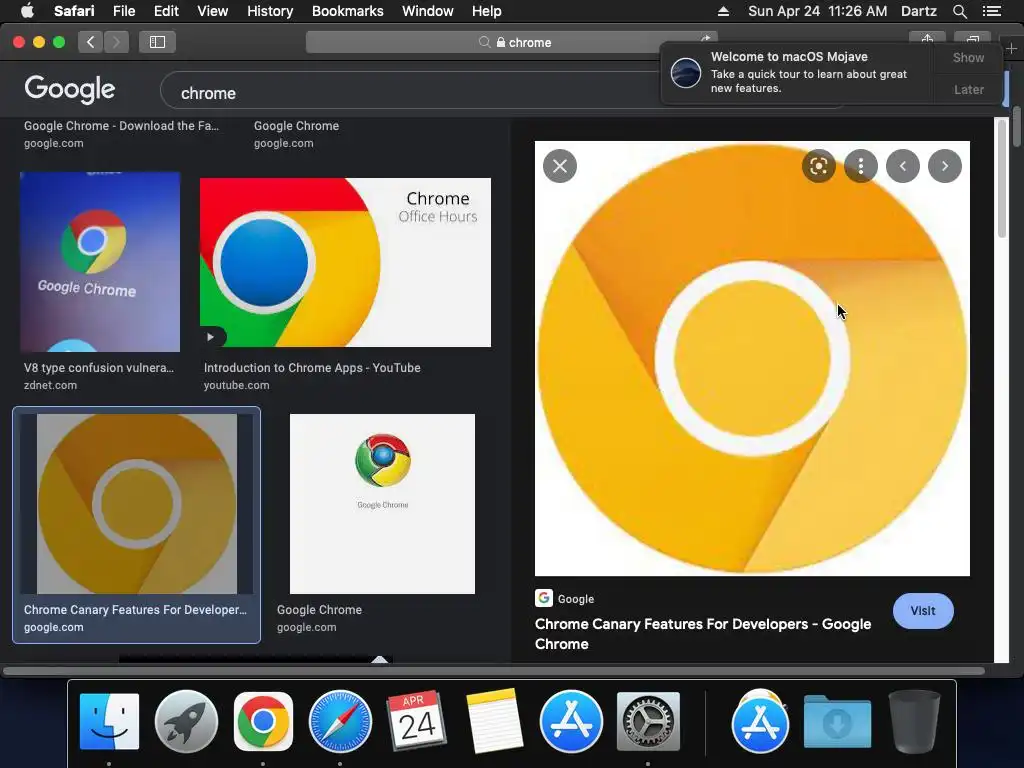Click the Apple menu logo

[x=27, y=11]
